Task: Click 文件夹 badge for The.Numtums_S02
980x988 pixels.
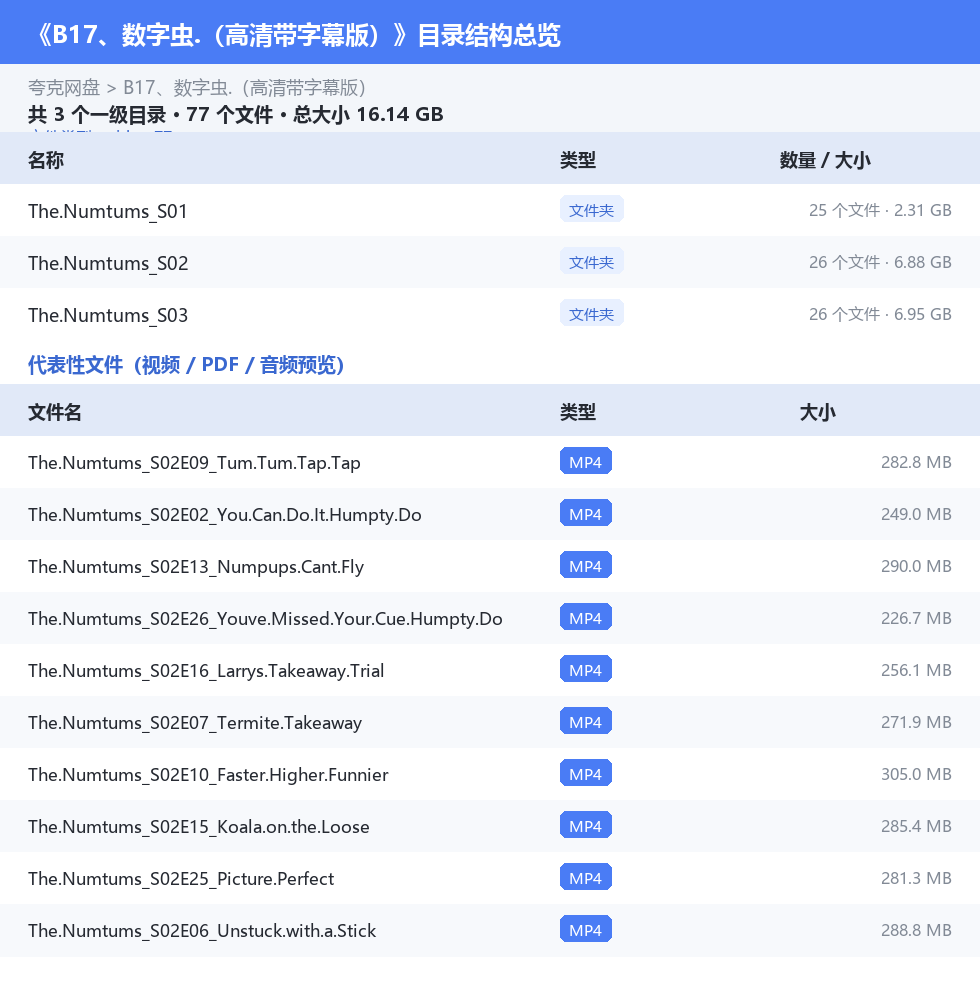Action: click(x=591, y=262)
